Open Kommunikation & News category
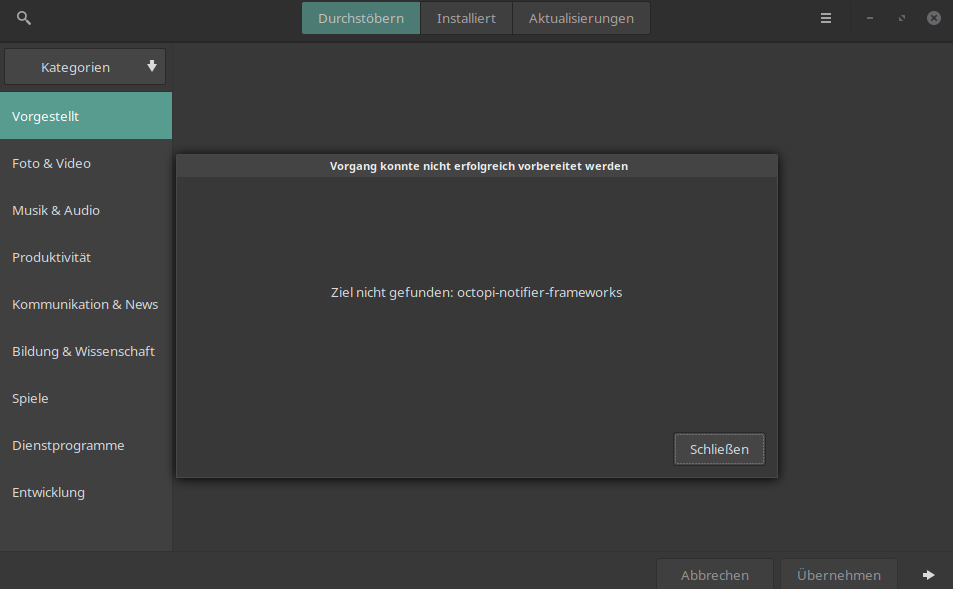 86,304
